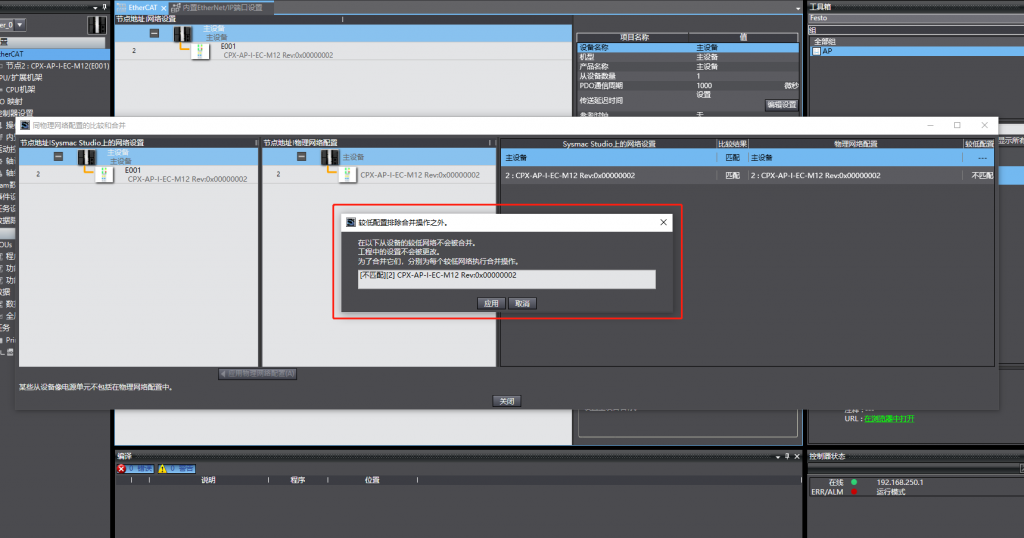
Task: Open the 在浏览器中打开 URL link
Action: tap(889, 419)
